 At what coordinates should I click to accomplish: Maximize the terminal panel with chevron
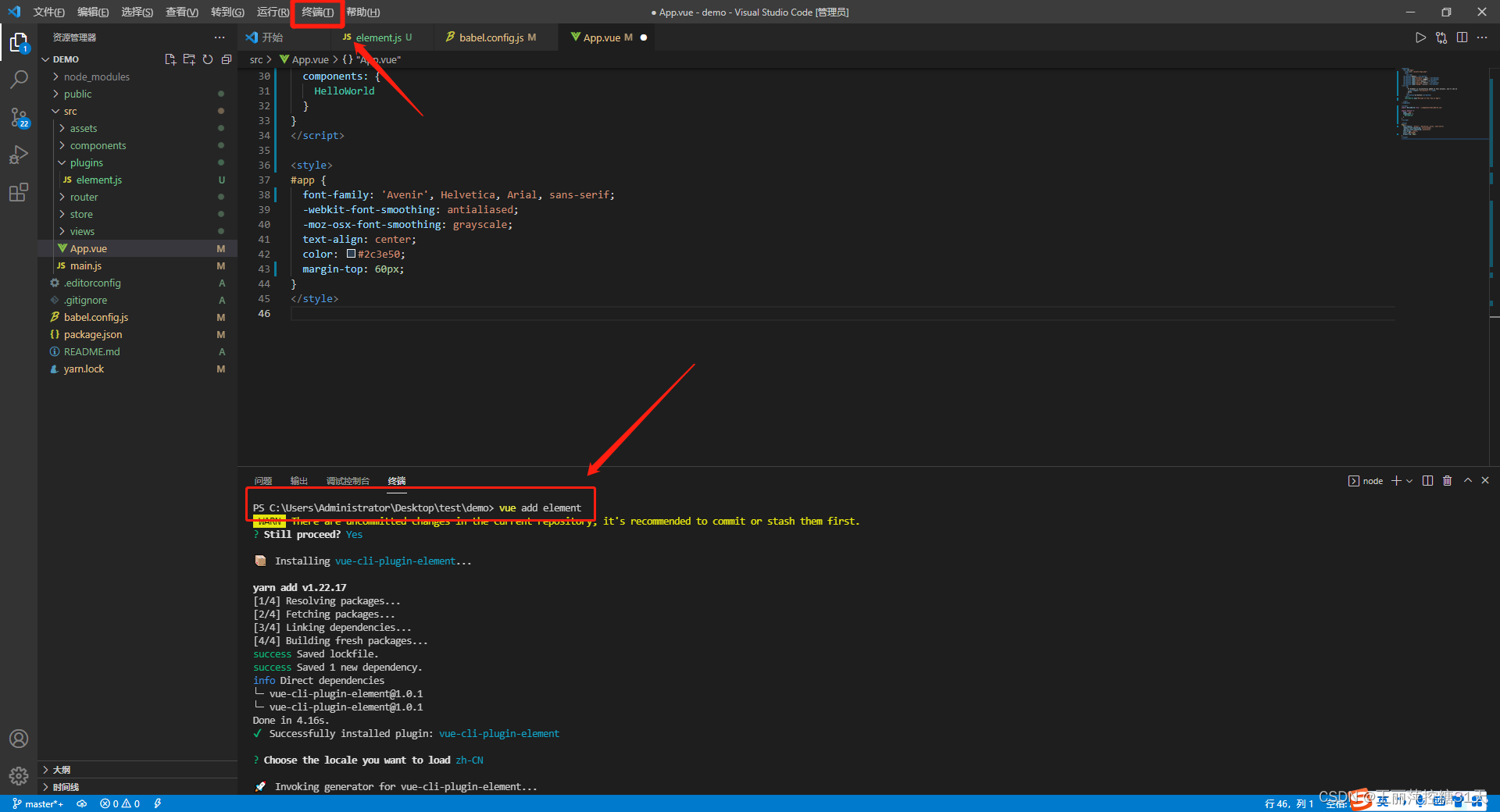[x=1467, y=481]
